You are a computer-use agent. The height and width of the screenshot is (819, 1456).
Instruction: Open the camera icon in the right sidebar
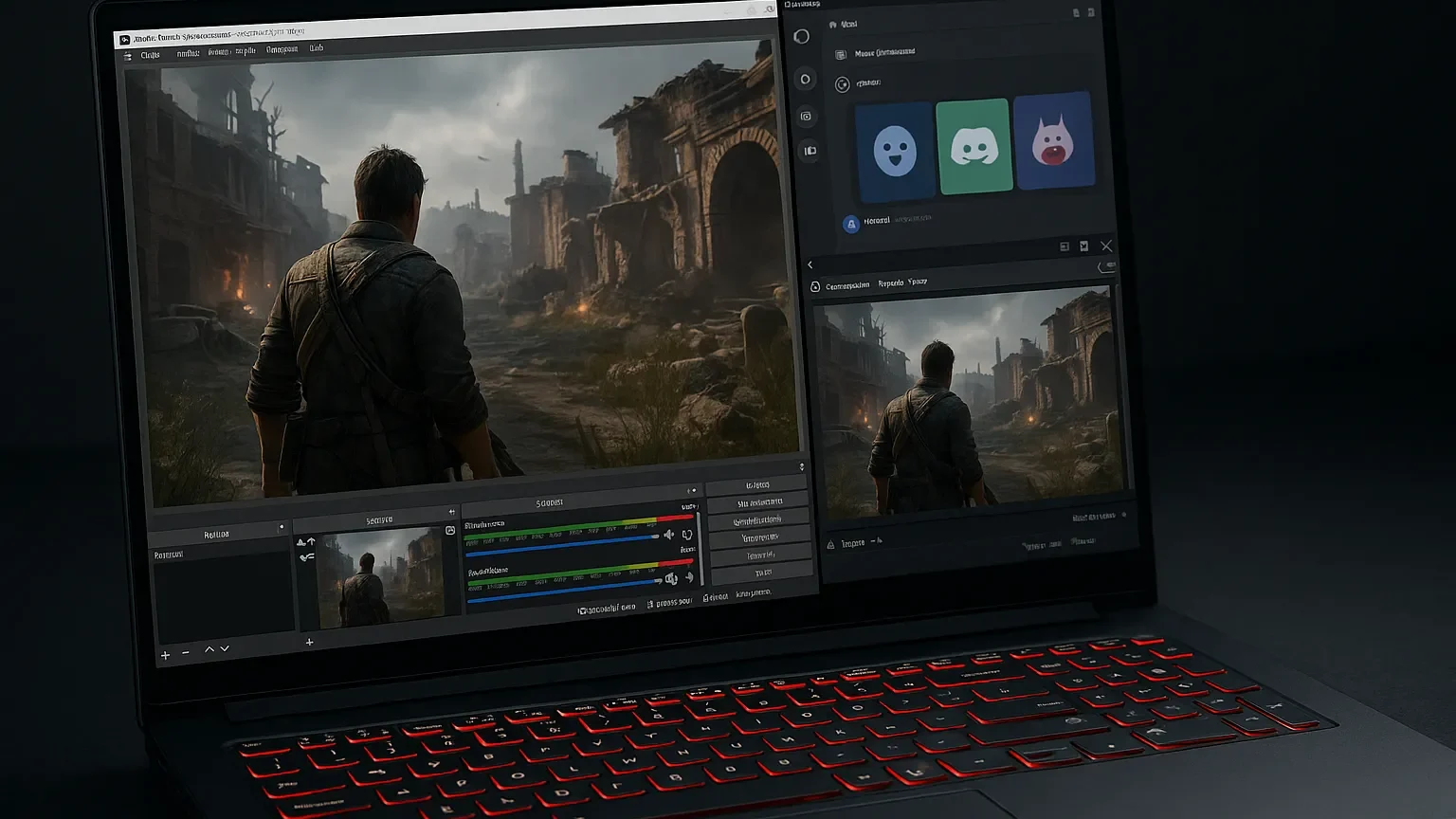click(x=807, y=117)
